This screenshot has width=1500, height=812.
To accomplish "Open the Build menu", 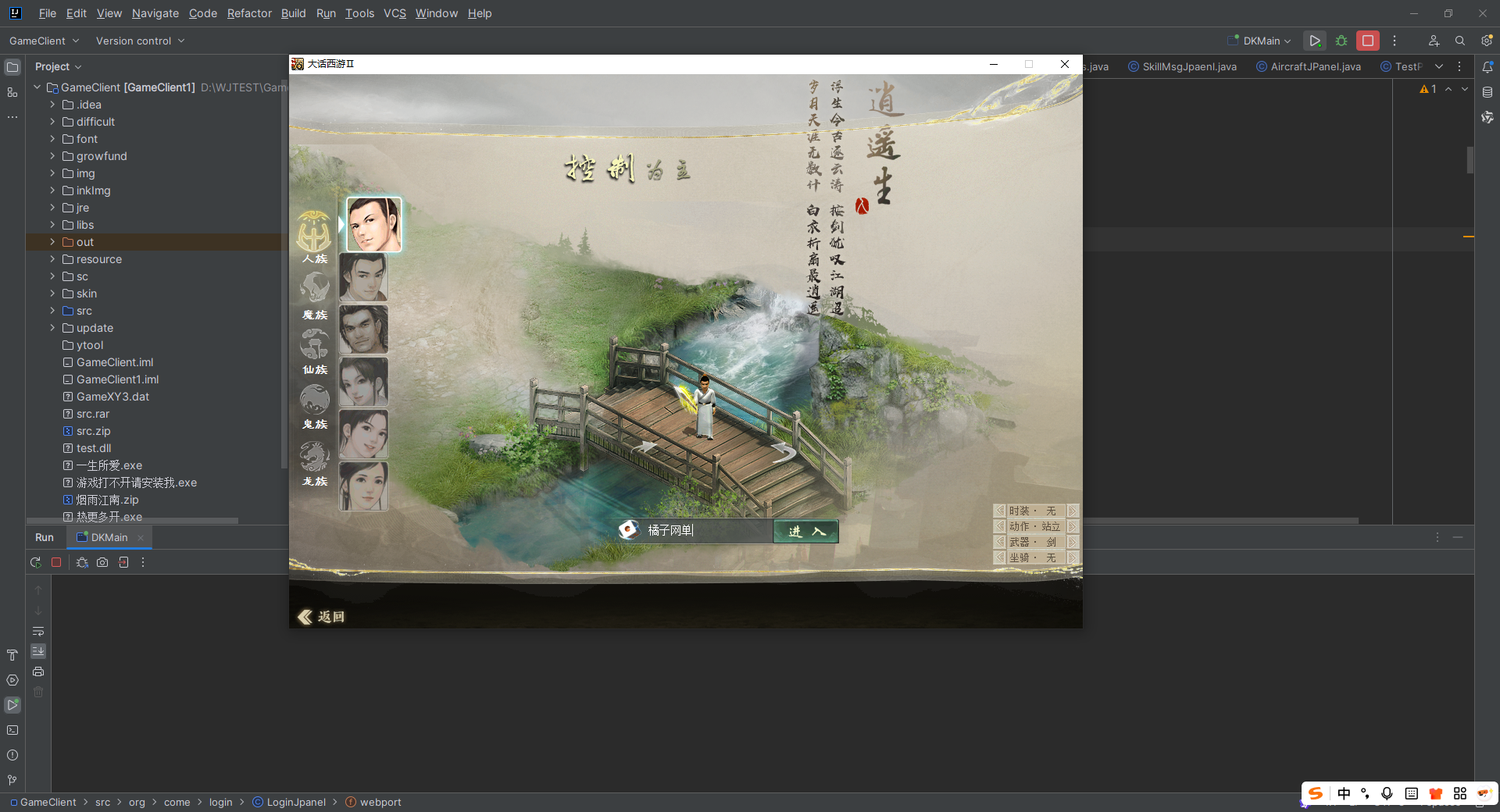I will [294, 13].
